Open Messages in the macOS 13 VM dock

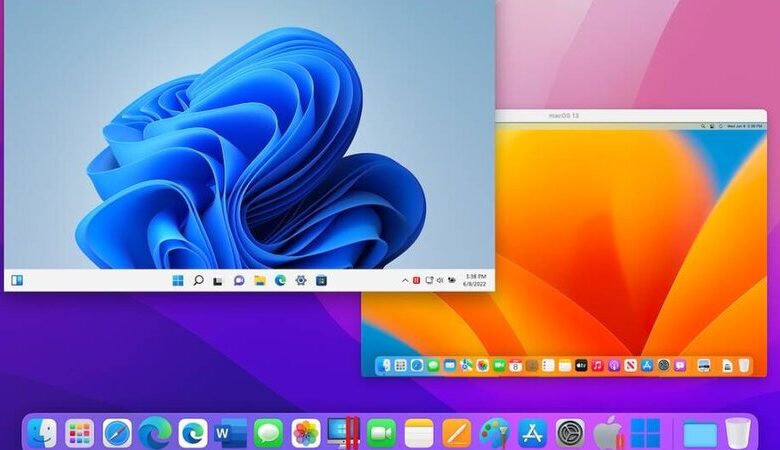click(433, 365)
